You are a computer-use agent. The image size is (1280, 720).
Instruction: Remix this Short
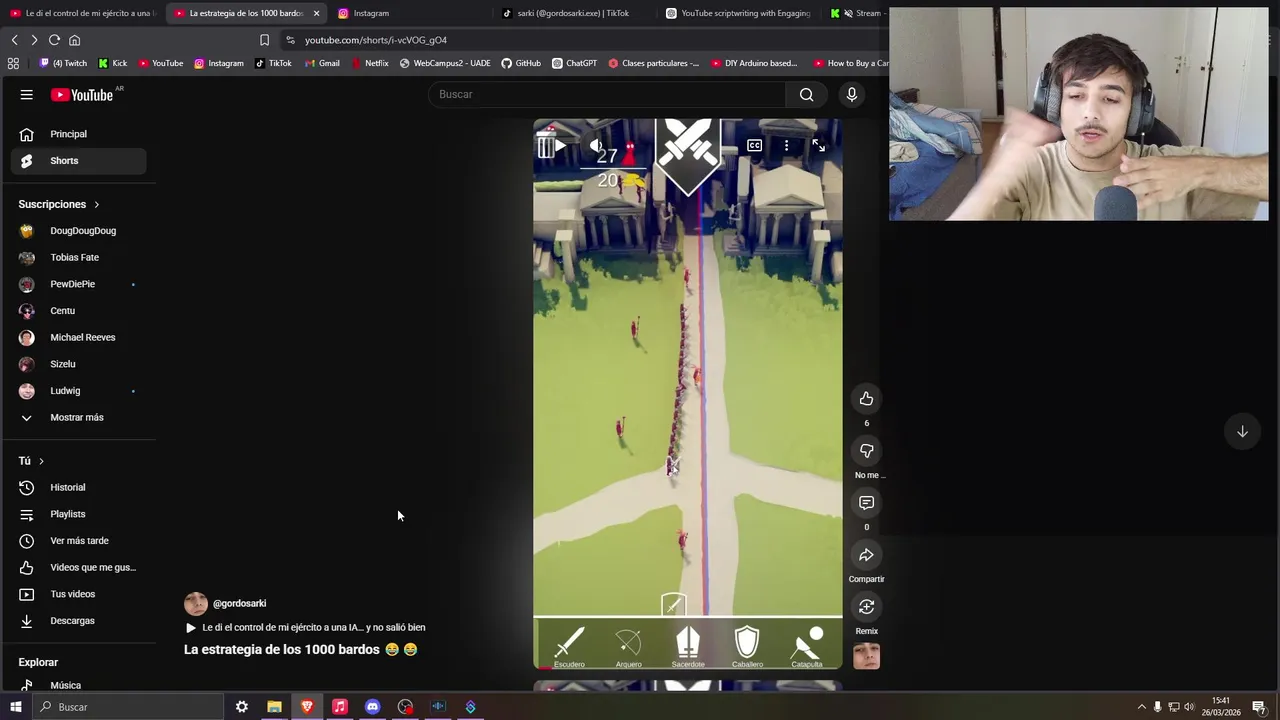[x=866, y=607]
